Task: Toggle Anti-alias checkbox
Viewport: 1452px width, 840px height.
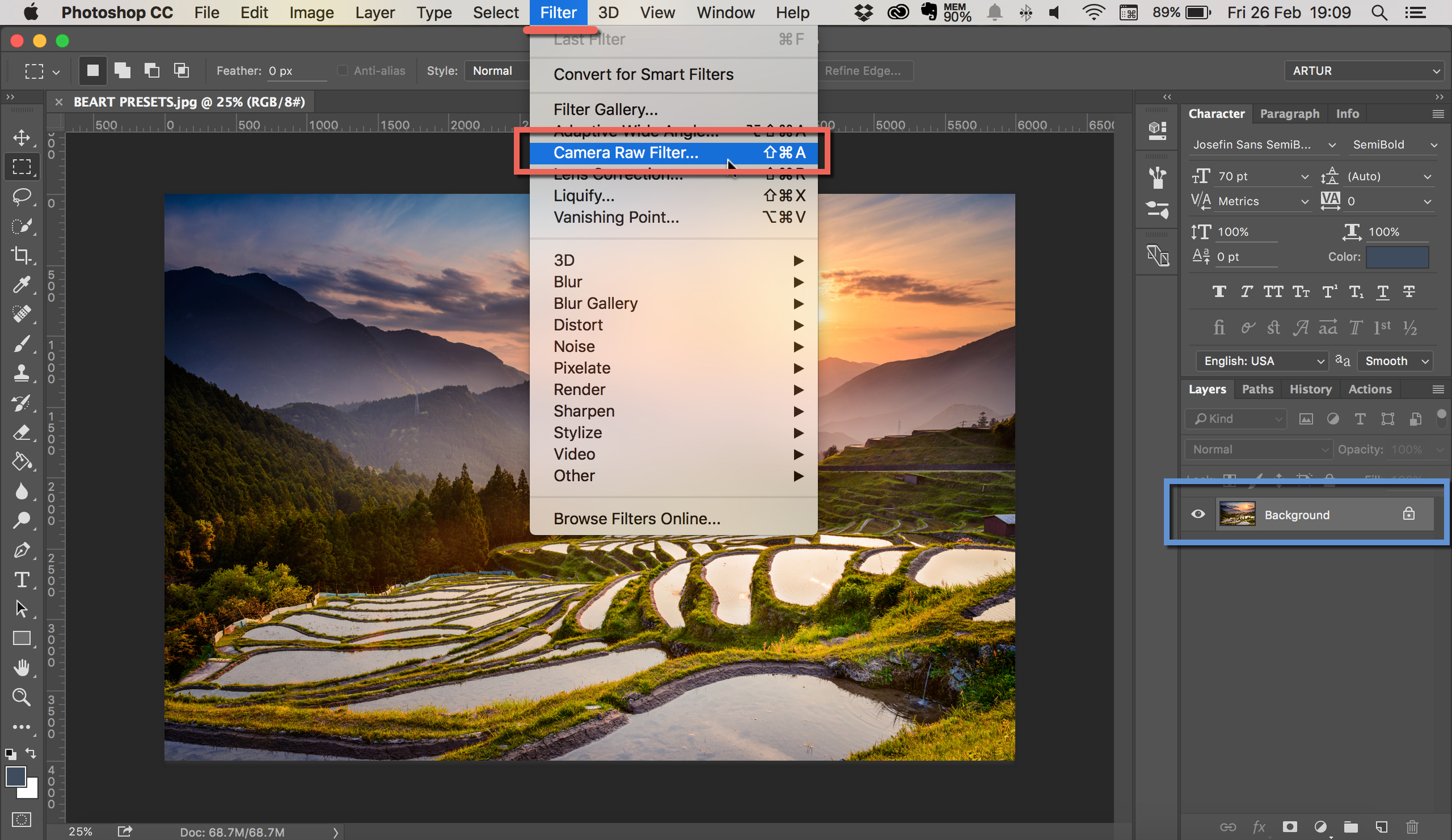Action: 339,70
